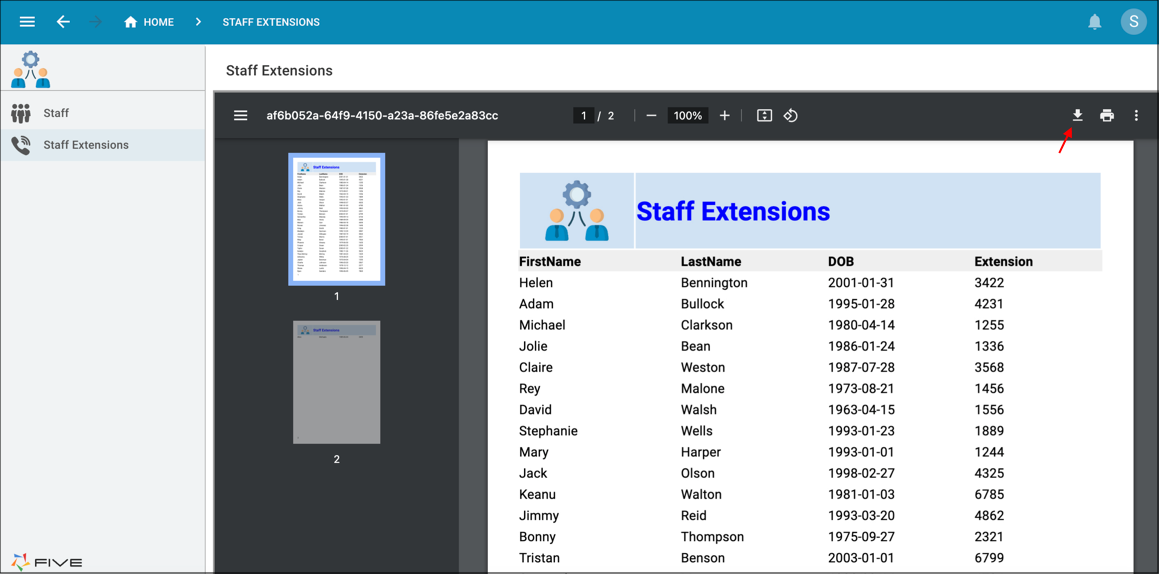The height and width of the screenshot is (574, 1159).
Task: Open the user profile avatar S
Action: (x=1133, y=22)
